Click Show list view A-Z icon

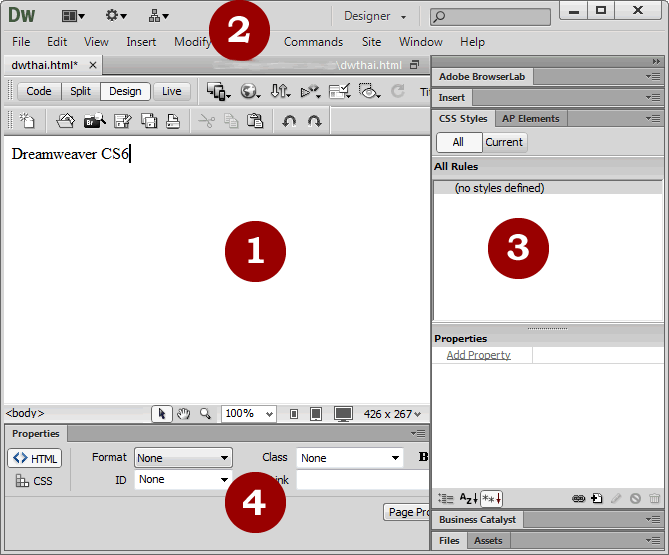[468, 498]
